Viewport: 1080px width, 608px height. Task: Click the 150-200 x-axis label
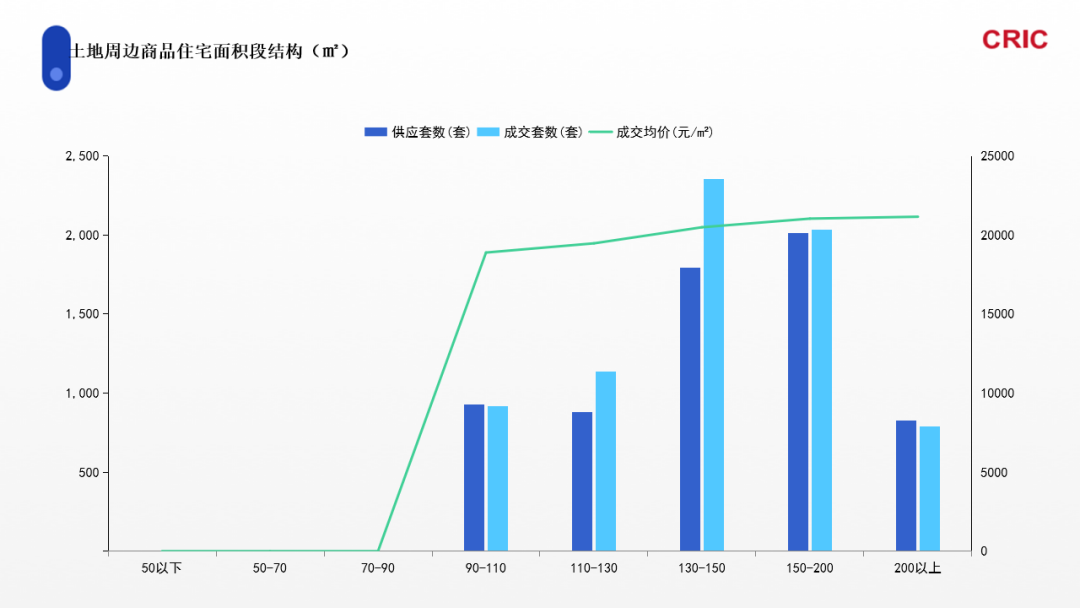tap(810, 568)
